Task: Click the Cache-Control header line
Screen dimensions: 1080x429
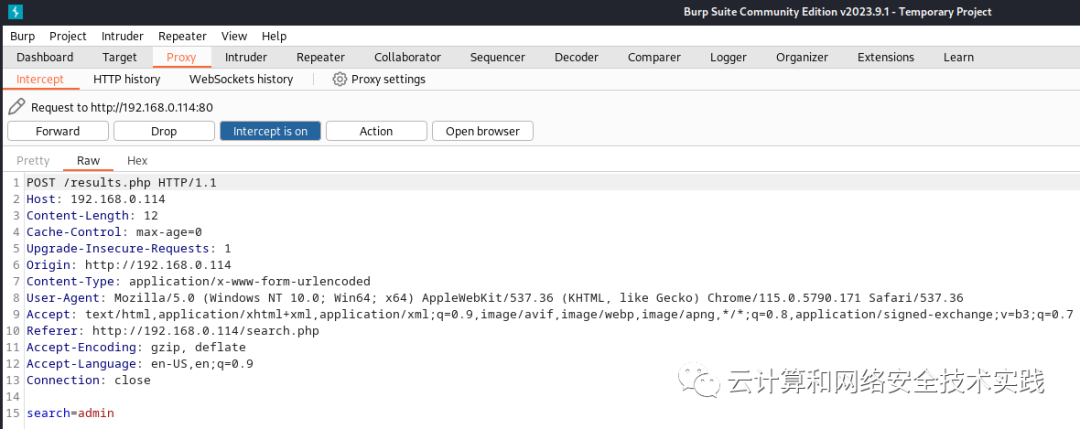Action: coord(114,232)
